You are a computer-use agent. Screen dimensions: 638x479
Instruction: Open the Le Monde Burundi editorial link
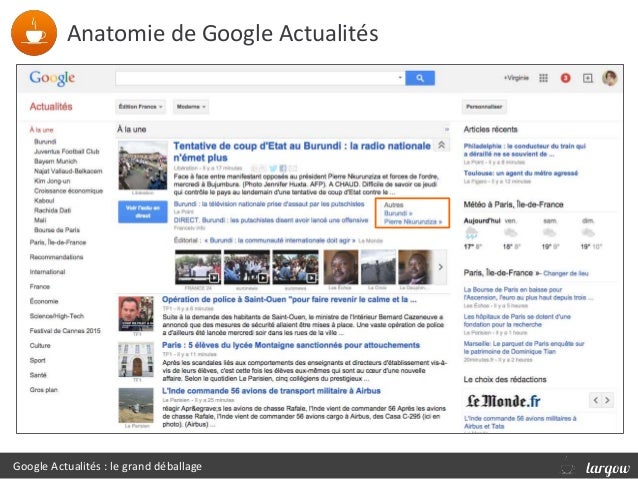(280, 241)
